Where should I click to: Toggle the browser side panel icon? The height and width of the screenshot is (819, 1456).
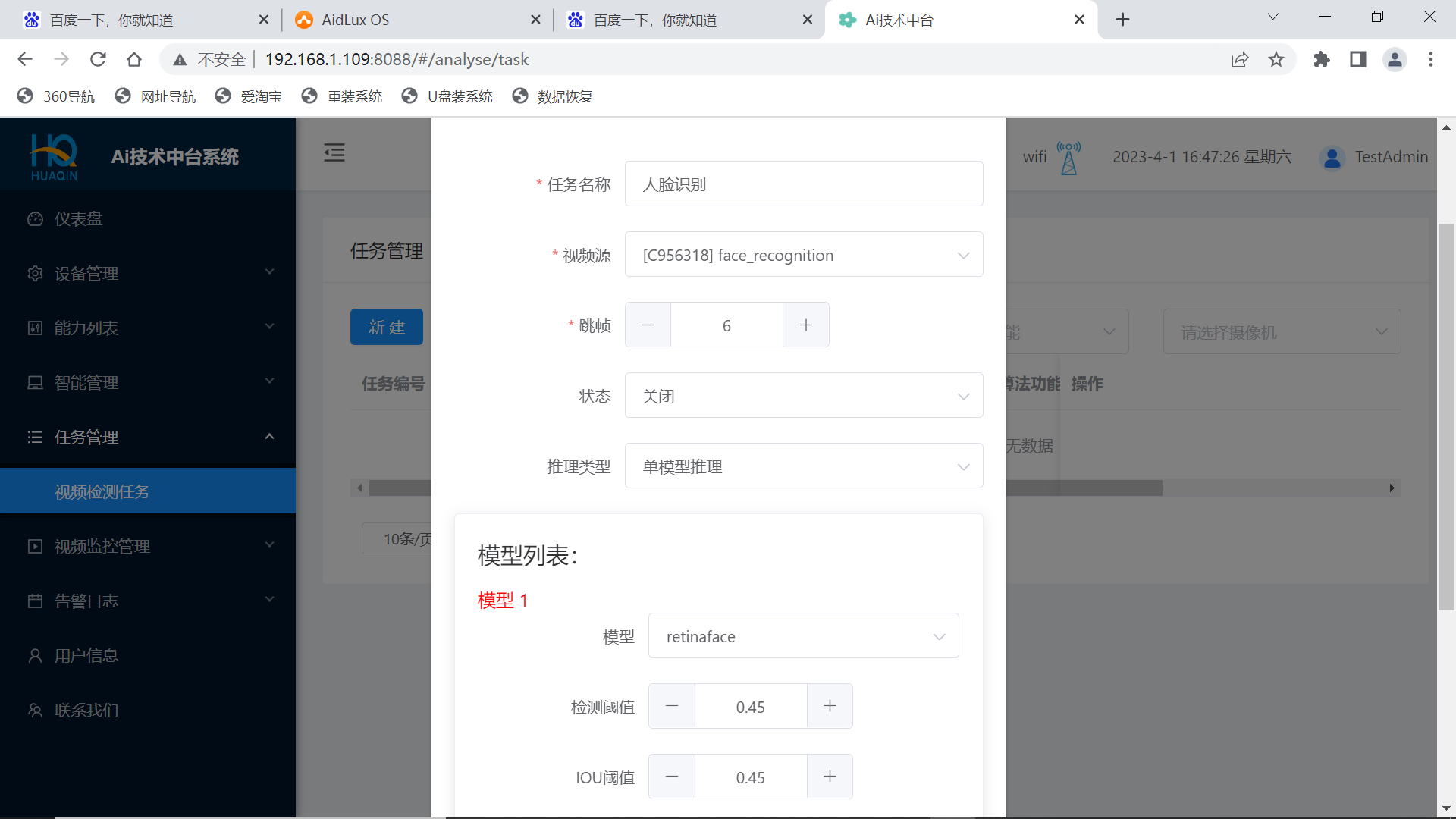tap(1358, 59)
